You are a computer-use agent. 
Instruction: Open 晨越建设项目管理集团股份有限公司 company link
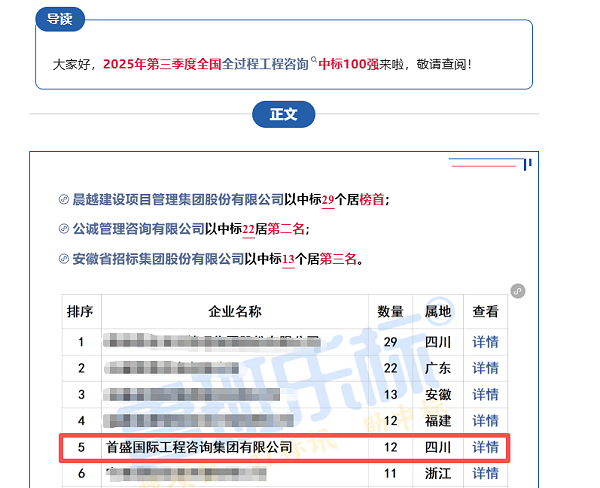tap(178, 200)
